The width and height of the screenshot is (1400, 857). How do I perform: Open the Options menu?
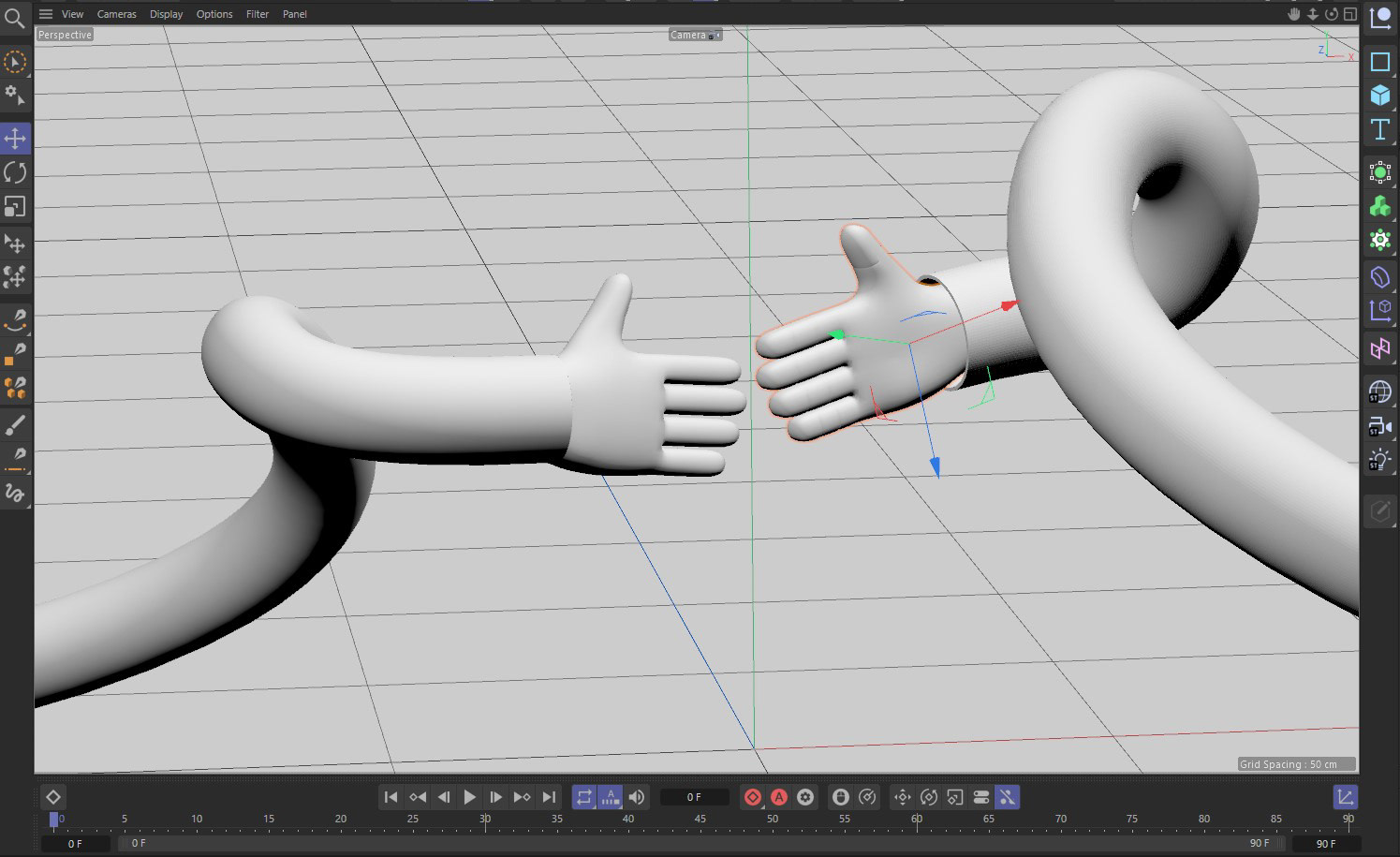click(214, 14)
